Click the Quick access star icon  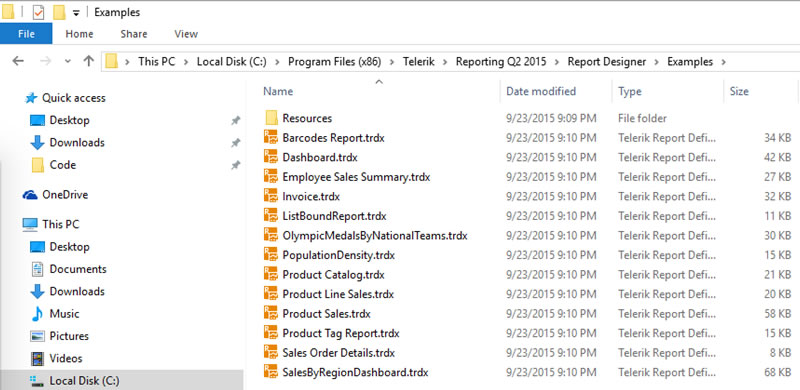point(31,98)
